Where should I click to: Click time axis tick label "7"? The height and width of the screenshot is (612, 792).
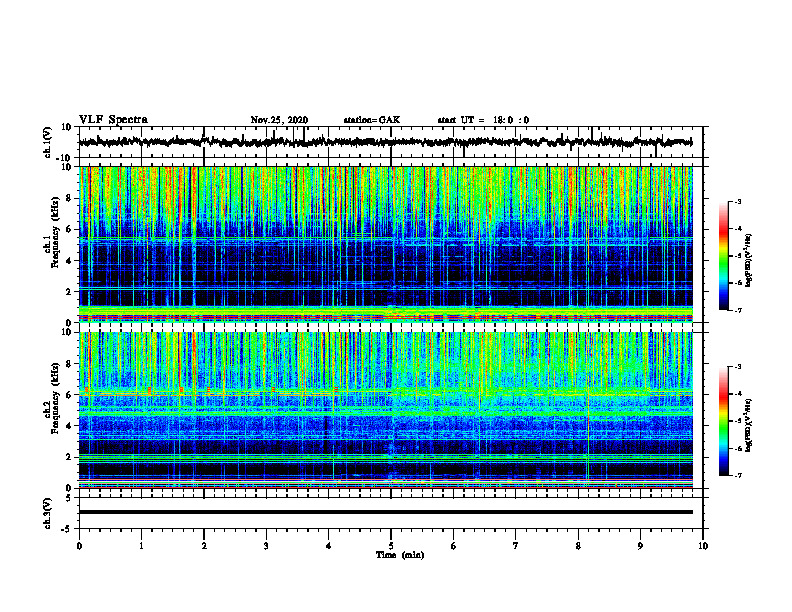516,546
